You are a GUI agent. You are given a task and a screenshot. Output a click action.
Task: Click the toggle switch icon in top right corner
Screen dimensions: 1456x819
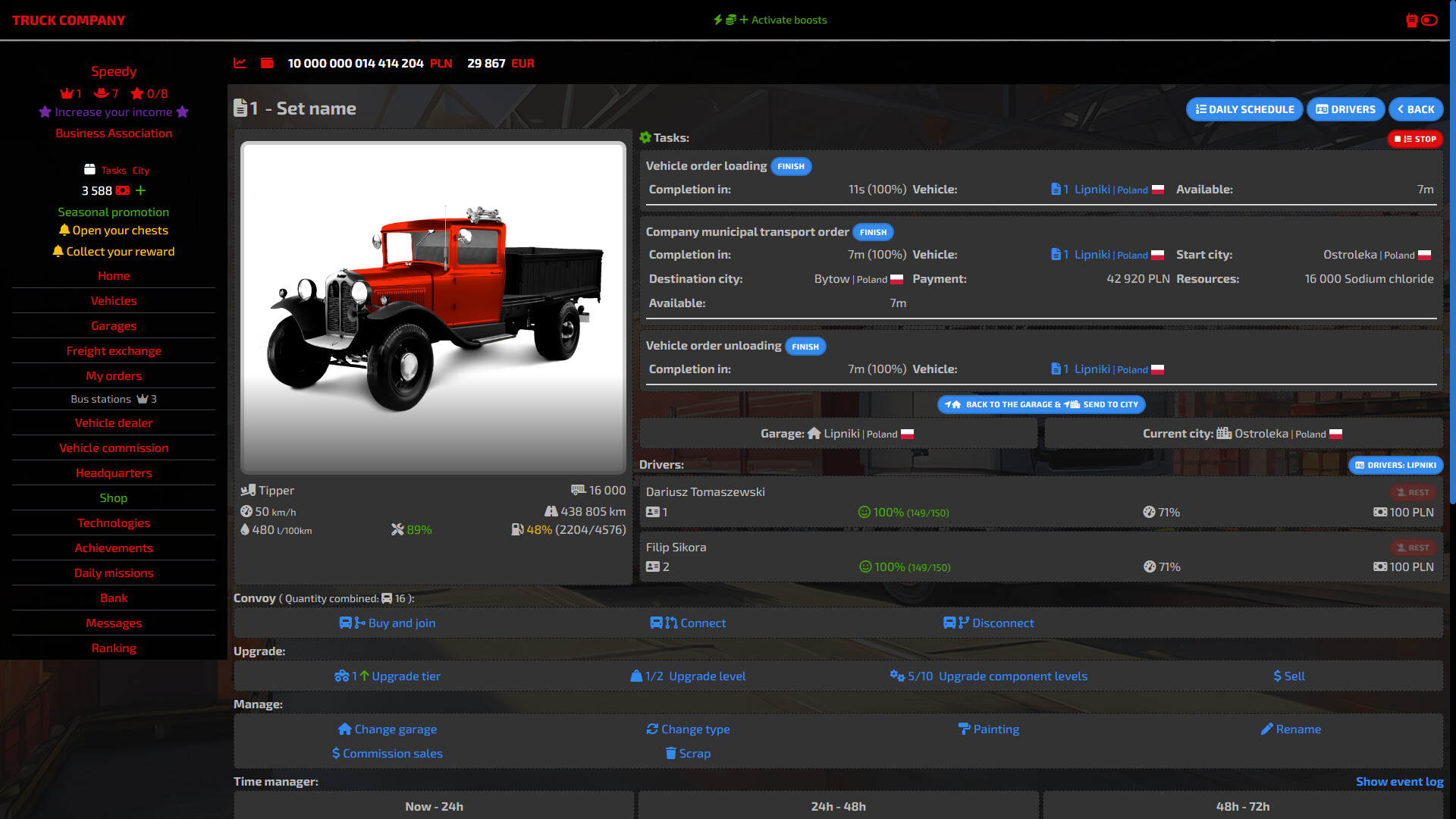(1429, 20)
